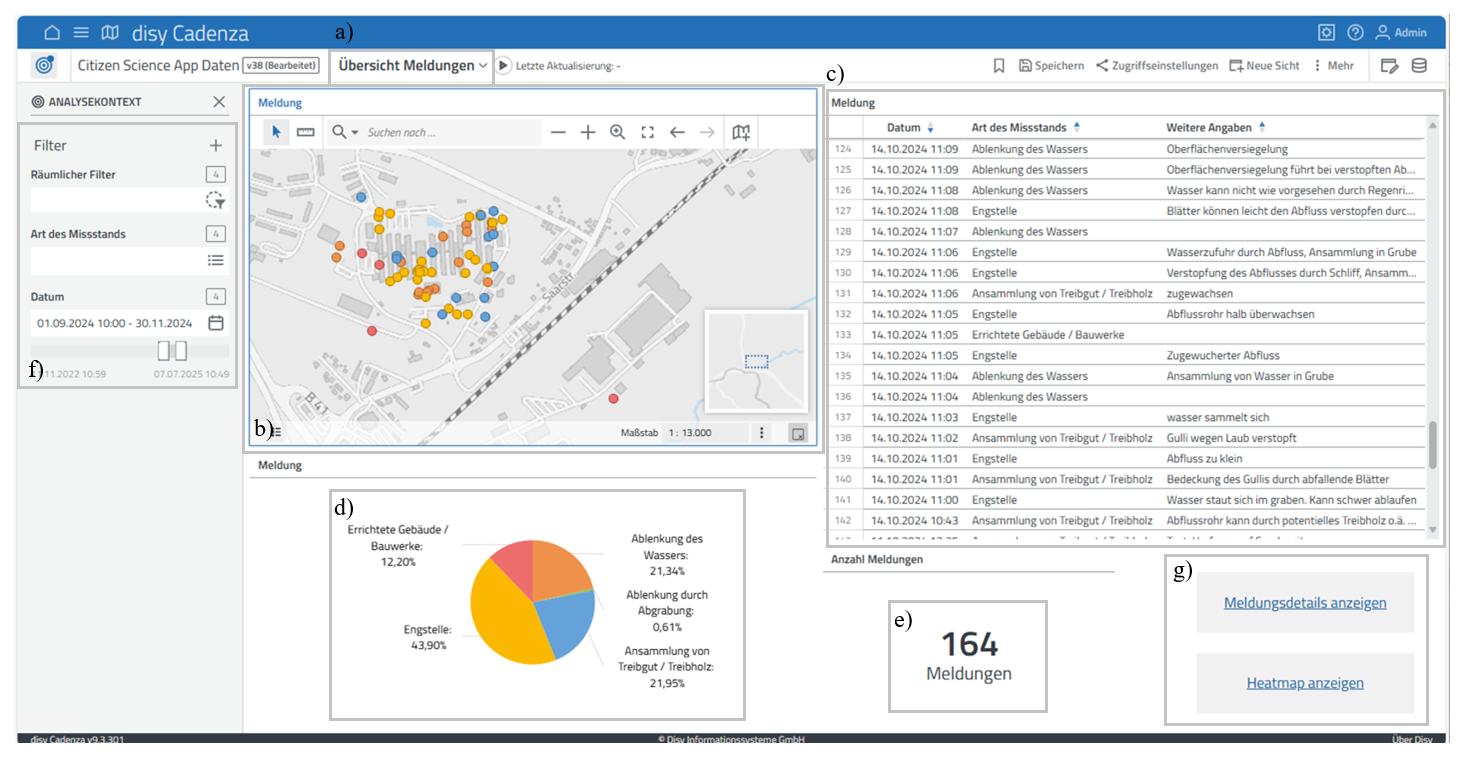This screenshot has width=1464, height=757.
Task: Click the bookmark icon next to Speichern
Action: pos(998,66)
